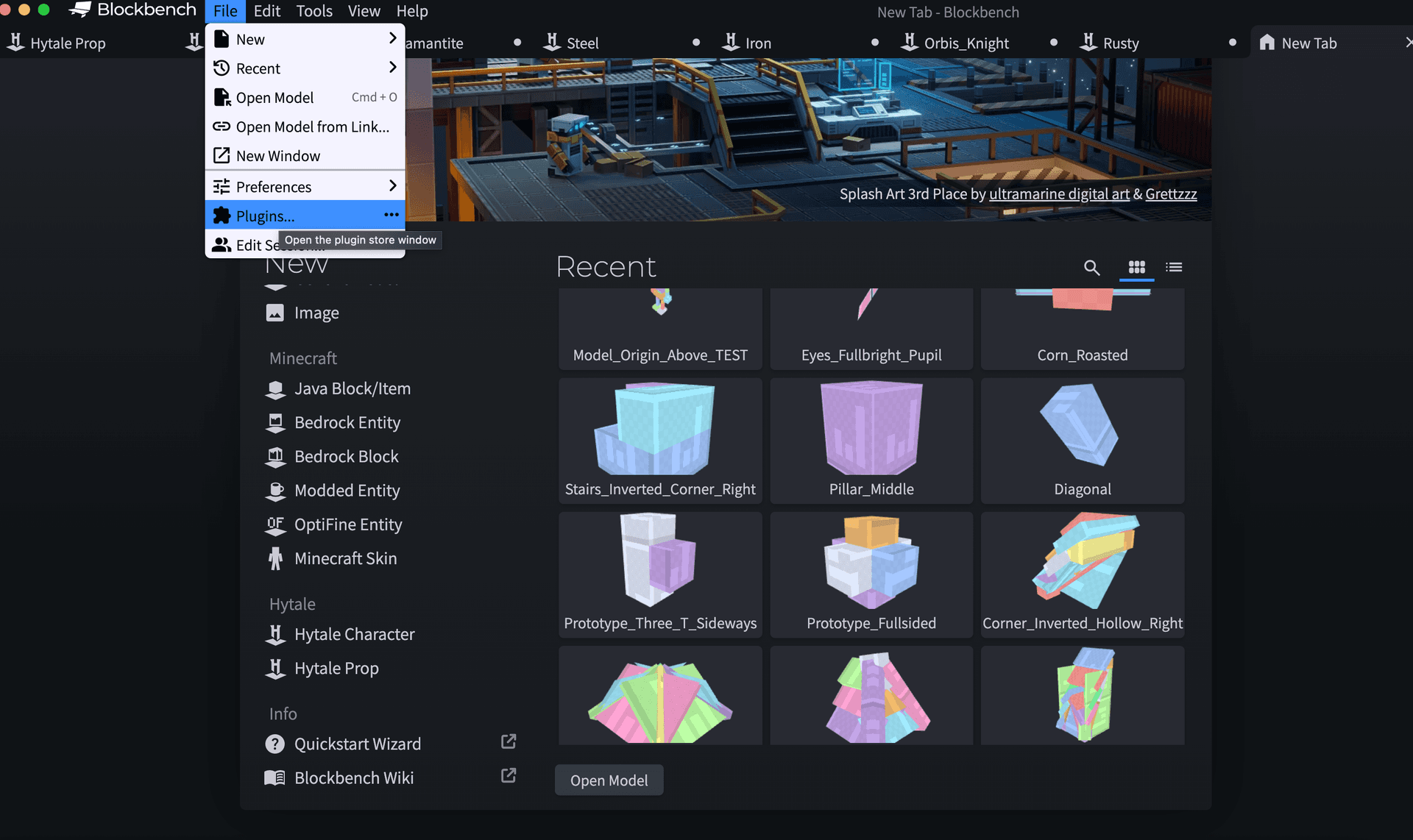Open the Tools menu in menu bar
Viewport: 1413px width, 840px height.
click(x=314, y=11)
